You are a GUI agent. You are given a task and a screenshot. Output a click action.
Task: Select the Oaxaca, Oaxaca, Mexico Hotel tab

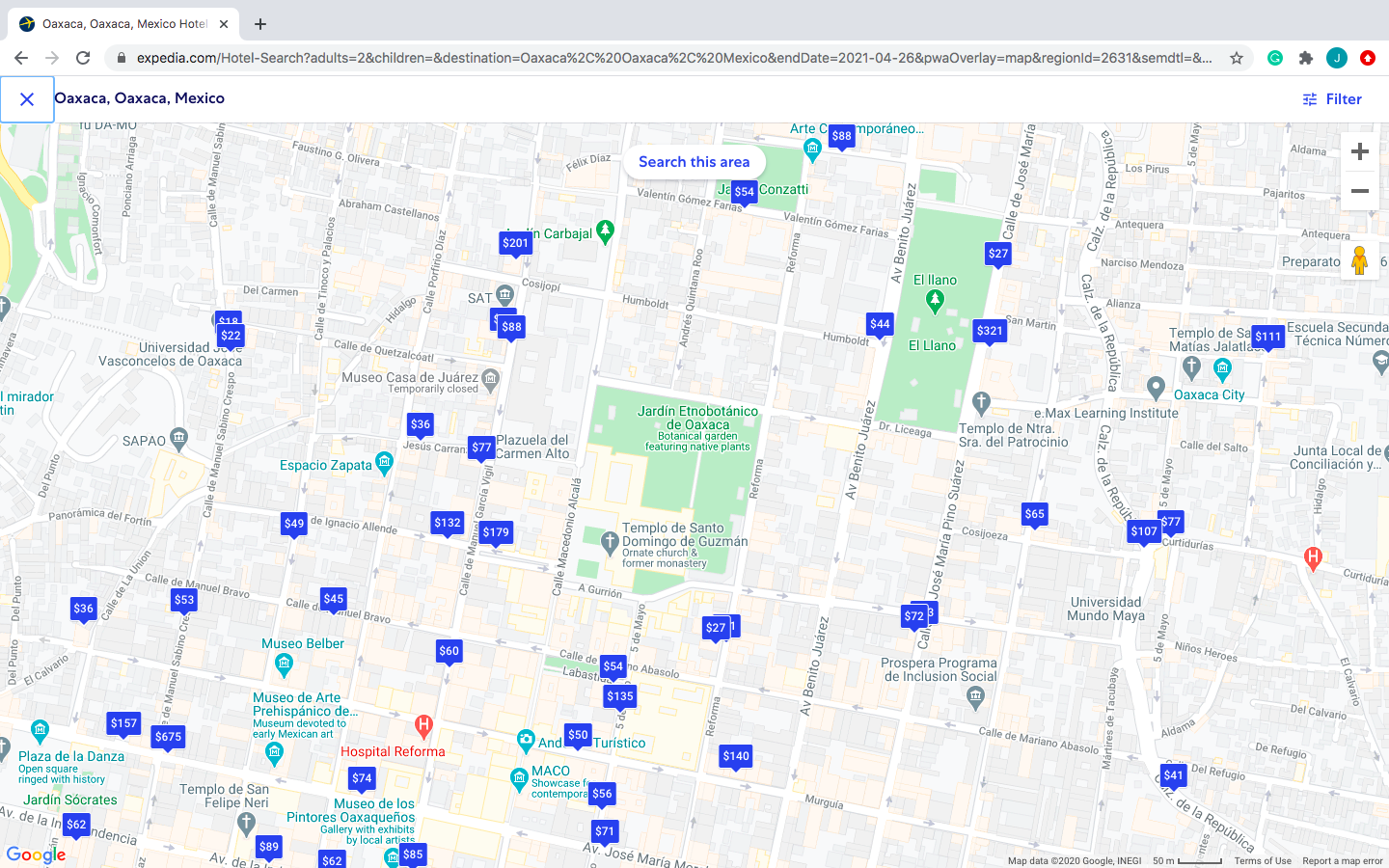coord(123,24)
